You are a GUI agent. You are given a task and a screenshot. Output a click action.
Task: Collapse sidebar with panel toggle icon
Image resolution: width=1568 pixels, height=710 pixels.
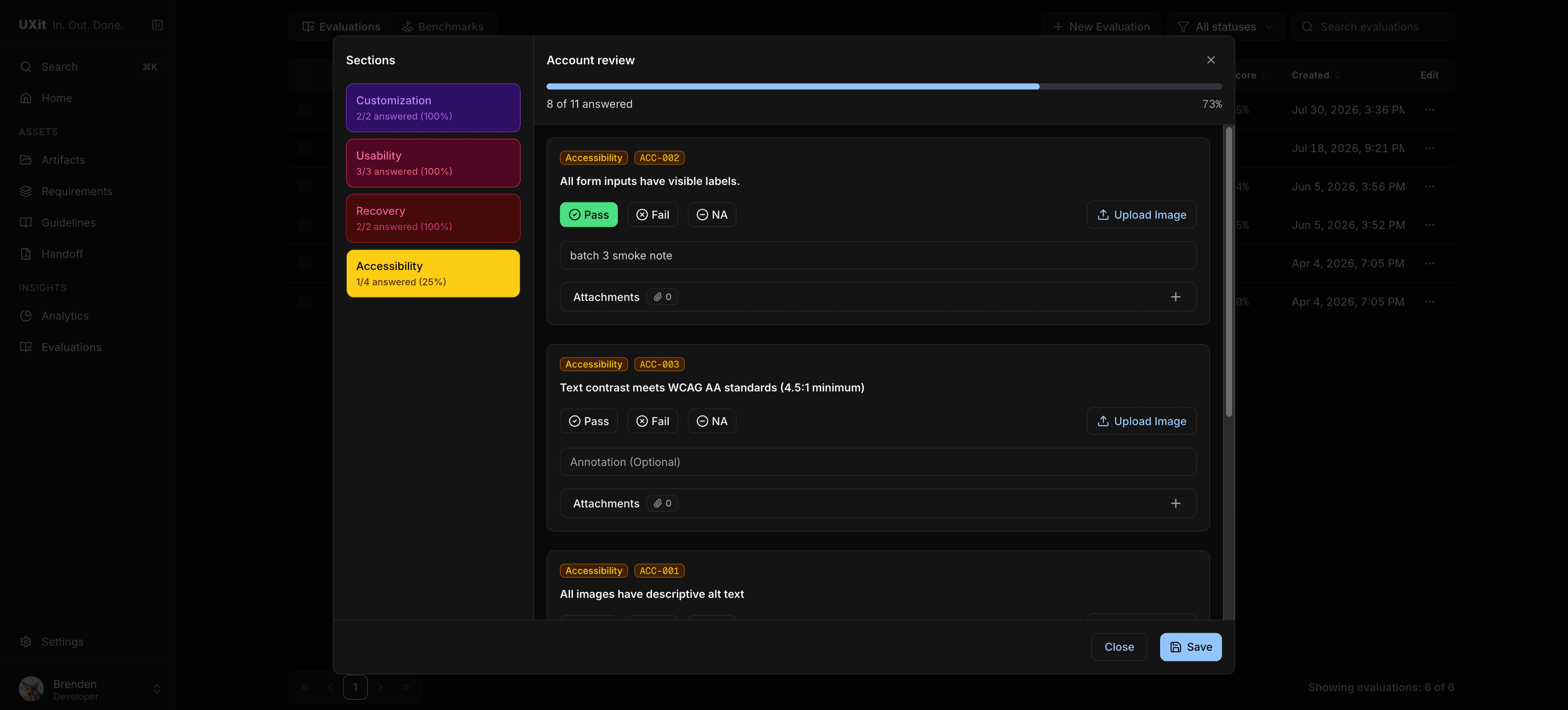[158, 25]
